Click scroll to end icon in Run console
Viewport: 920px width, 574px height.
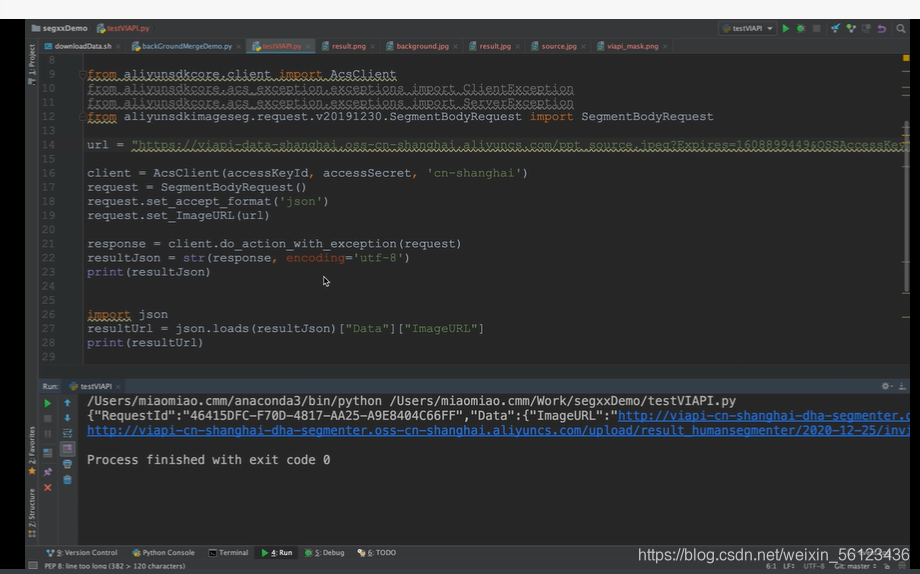coord(67,449)
